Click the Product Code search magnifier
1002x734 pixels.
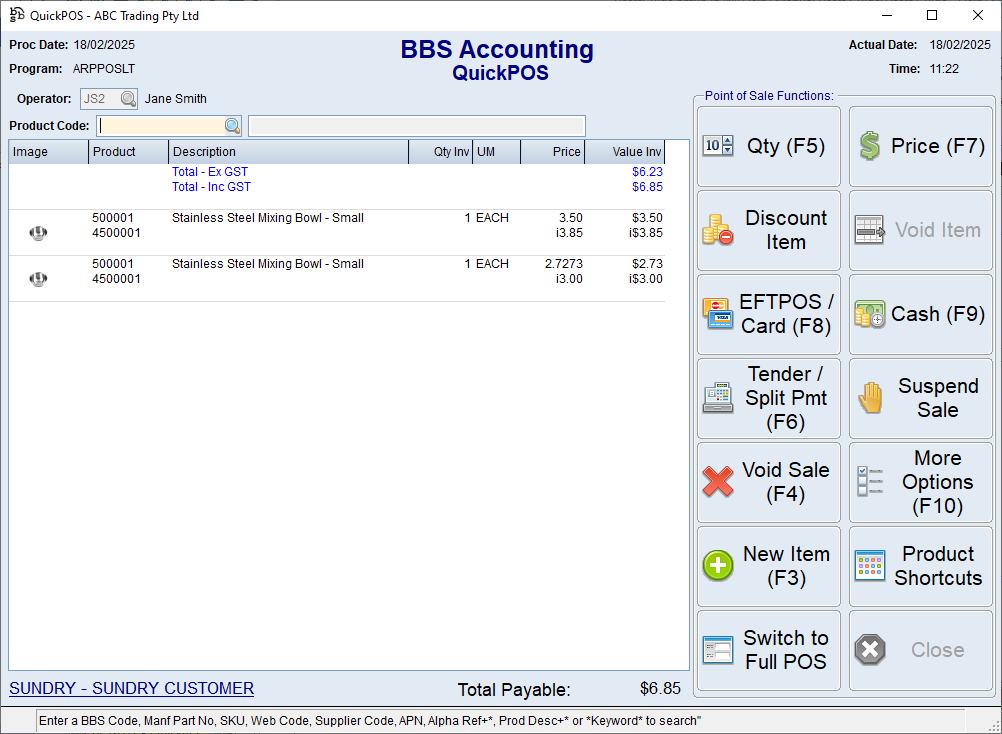coord(232,126)
